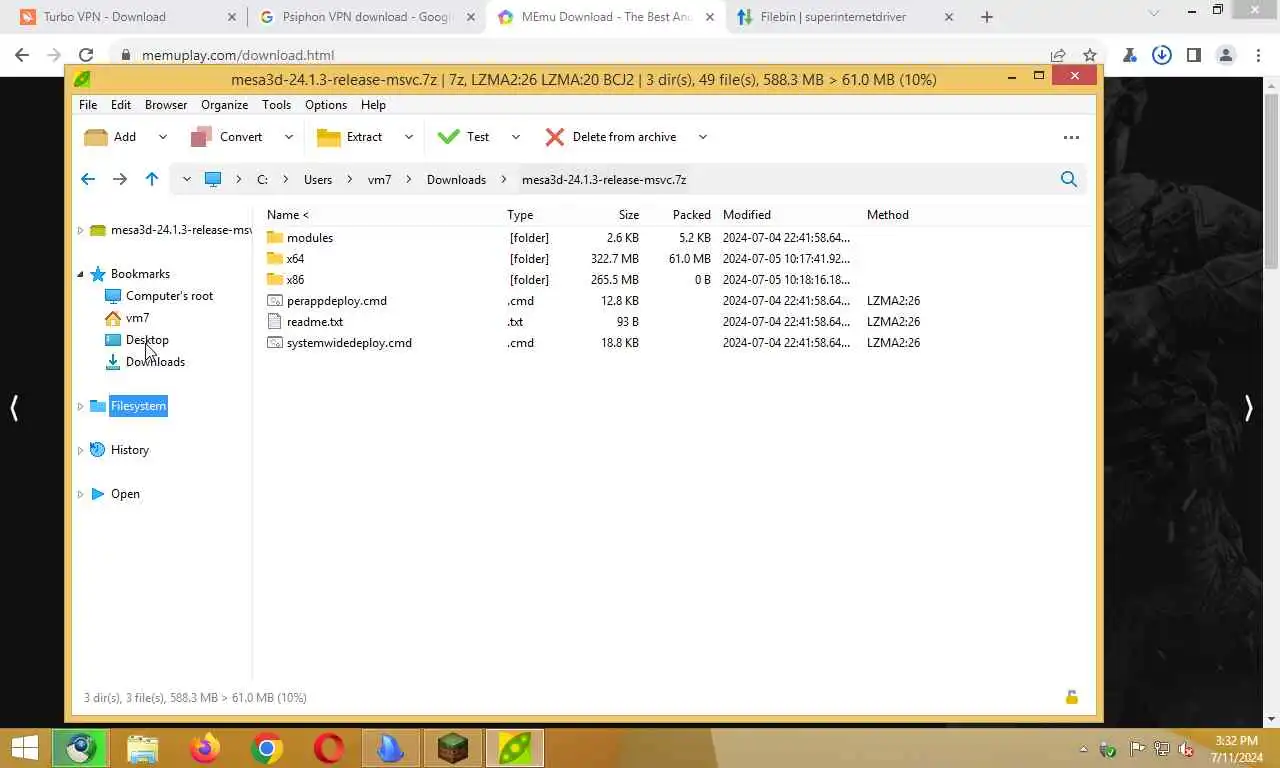
Task: Expand the History tree node
Action: pyautogui.click(x=80, y=450)
